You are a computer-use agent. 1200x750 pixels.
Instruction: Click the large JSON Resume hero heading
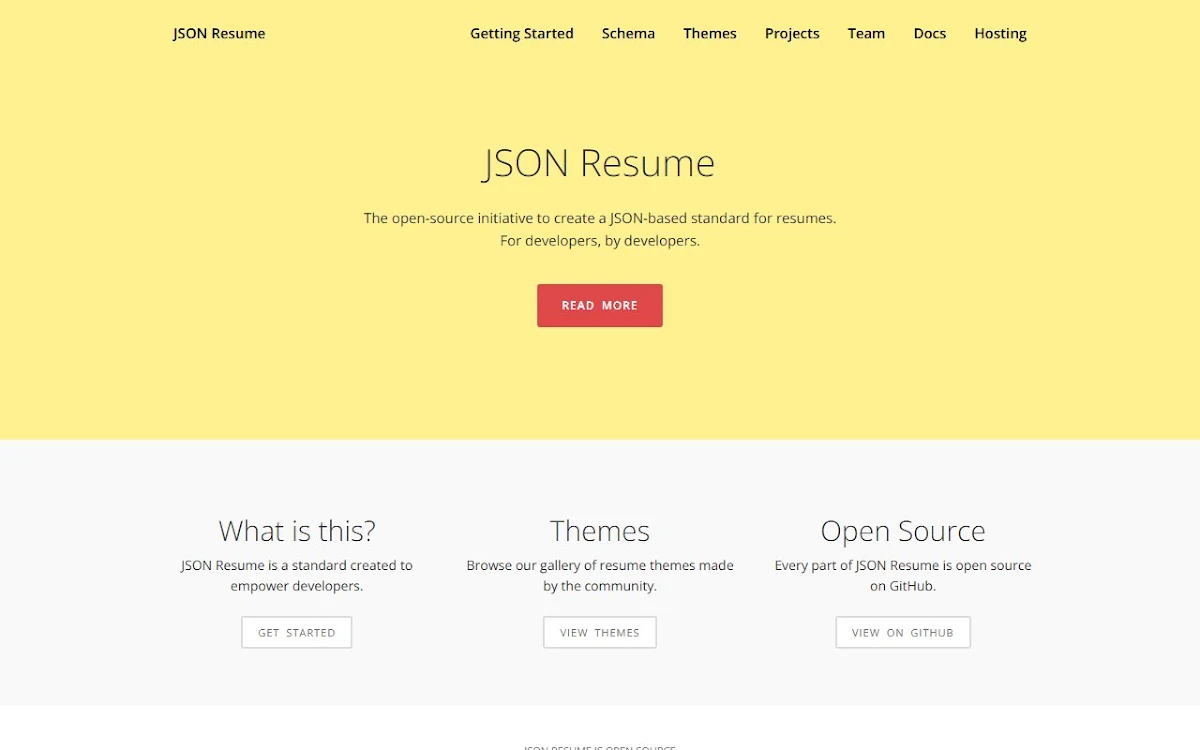tap(600, 163)
